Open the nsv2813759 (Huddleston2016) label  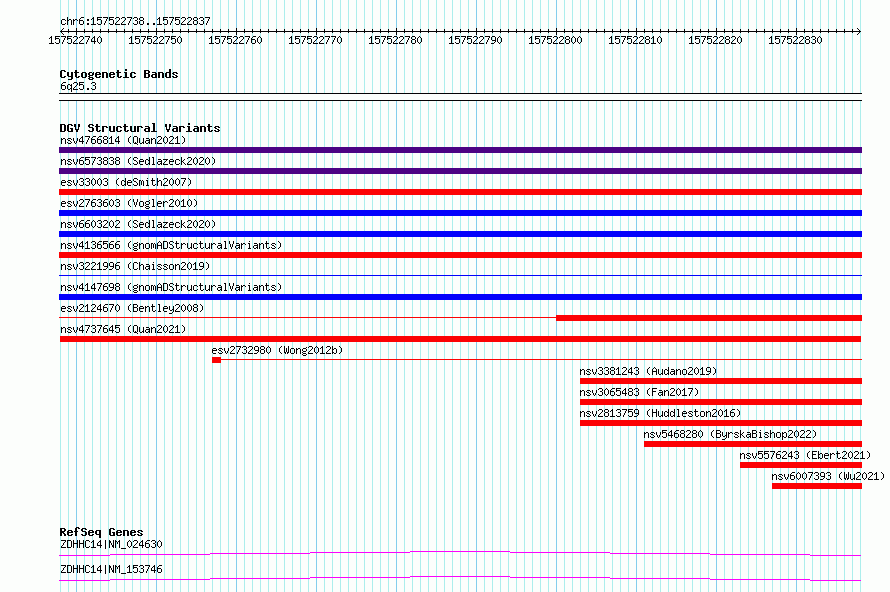(x=660, y=413)
